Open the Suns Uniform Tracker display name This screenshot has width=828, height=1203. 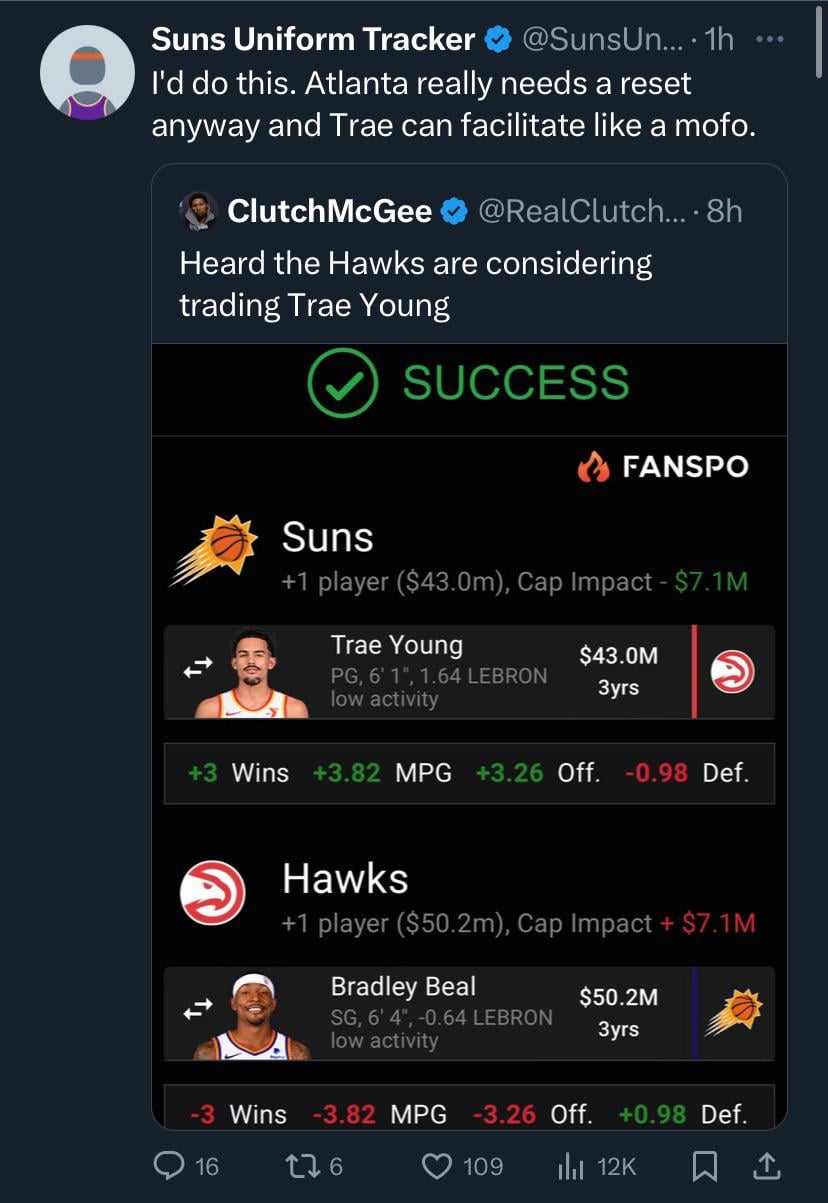pyautogui.click(x=313, y=39)
